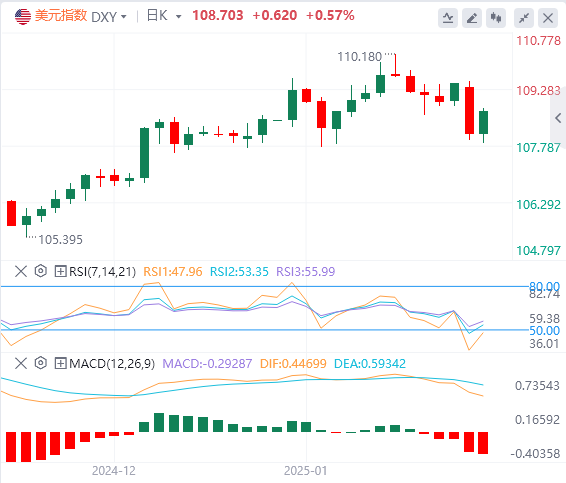Screen dimensions: 566x483
Task: Click the RSI(7,14,21) indicator label
Action: click(x=103, y=271)
